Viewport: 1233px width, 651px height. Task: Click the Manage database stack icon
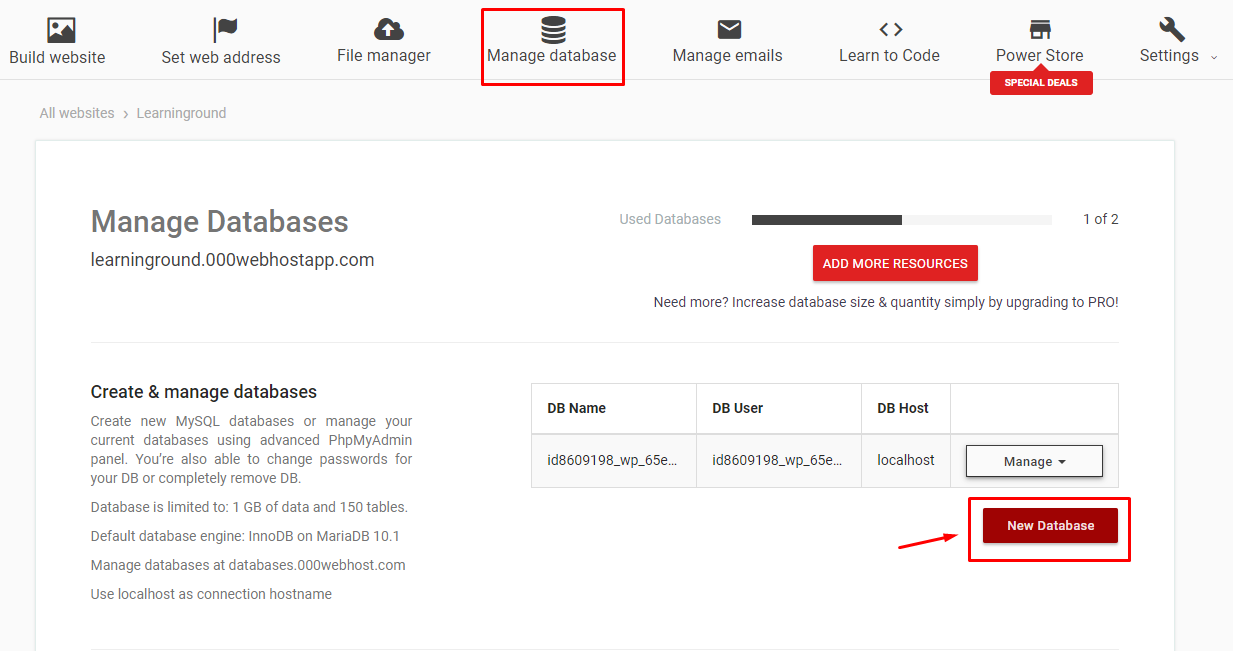point(553,29)
